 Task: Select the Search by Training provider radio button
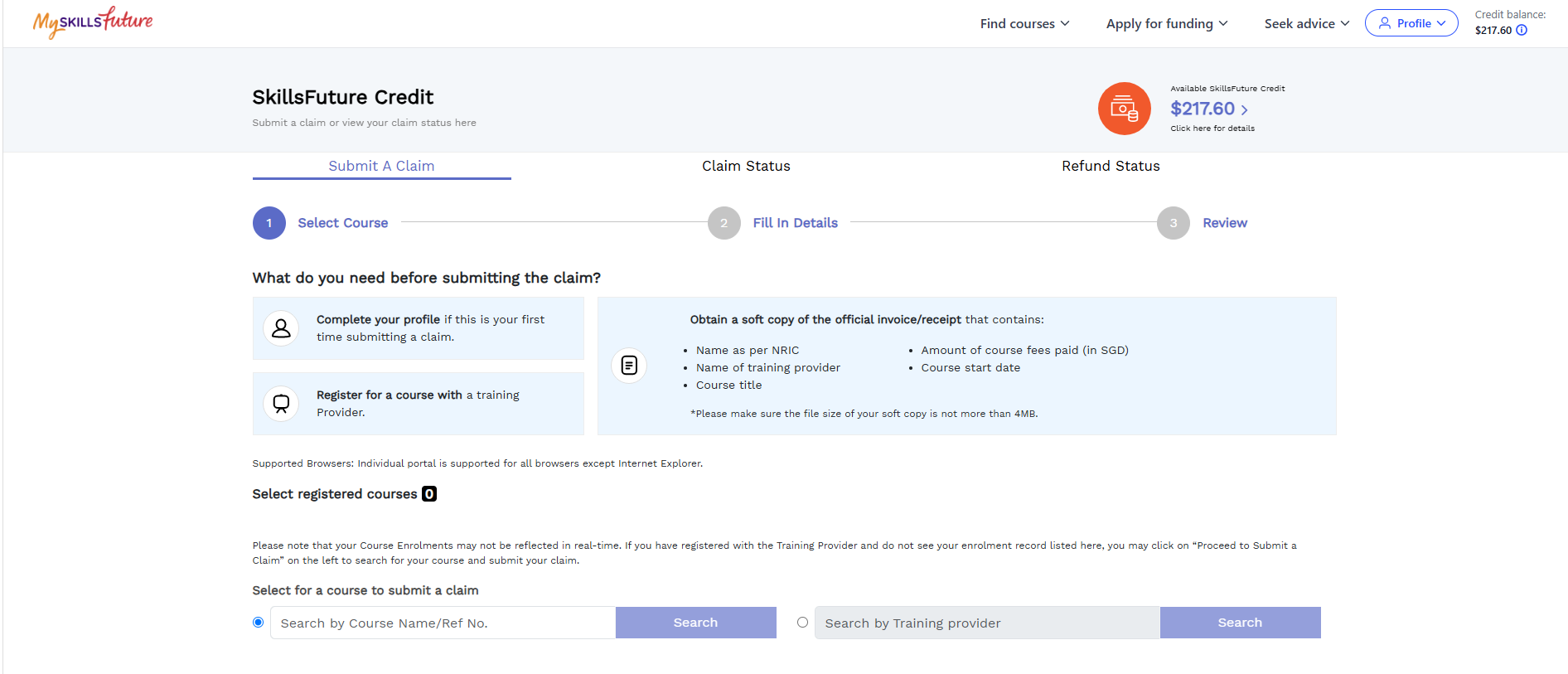click(802, 623)
